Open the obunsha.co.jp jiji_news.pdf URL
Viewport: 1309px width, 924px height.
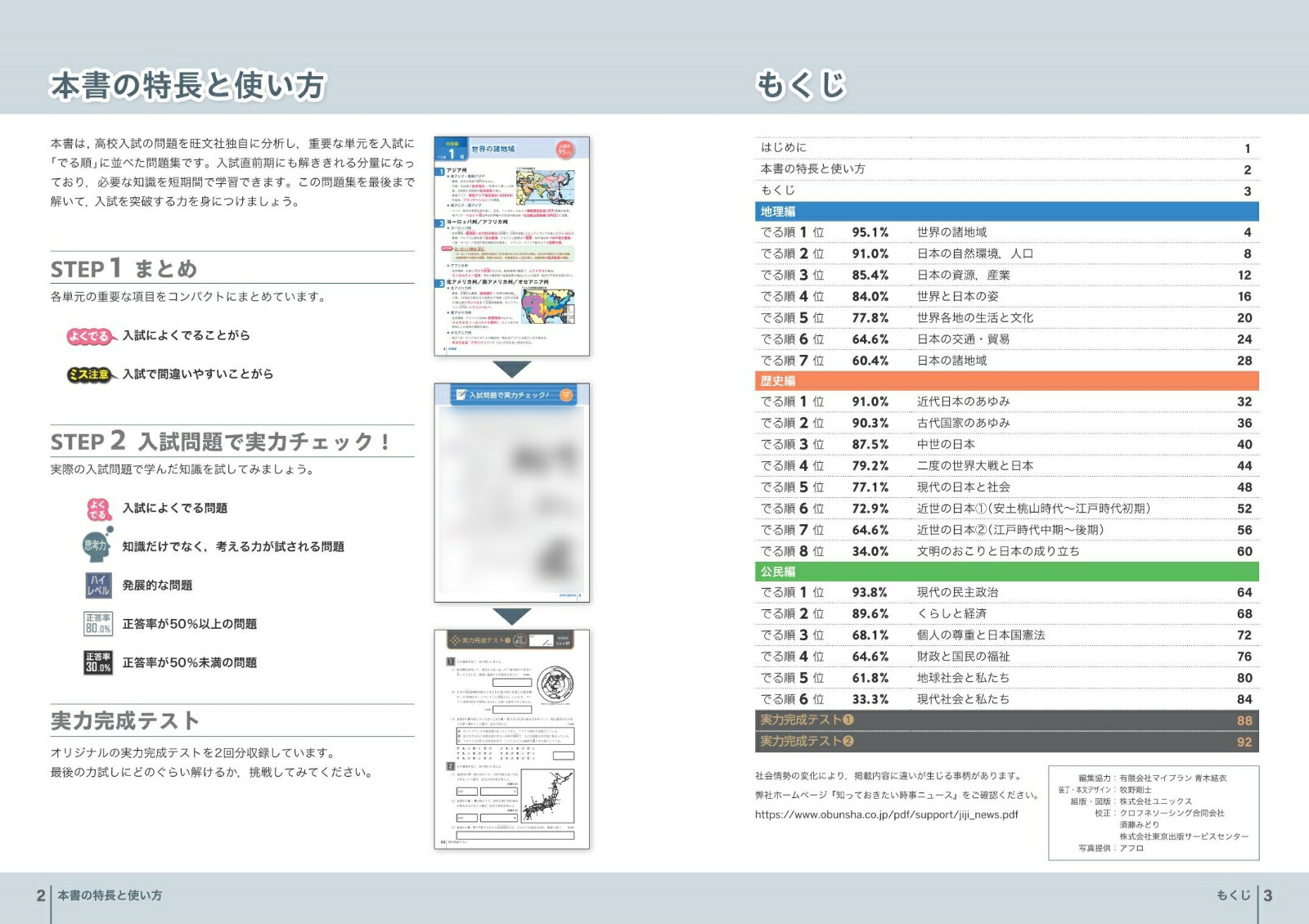click(x=886, y=814)
